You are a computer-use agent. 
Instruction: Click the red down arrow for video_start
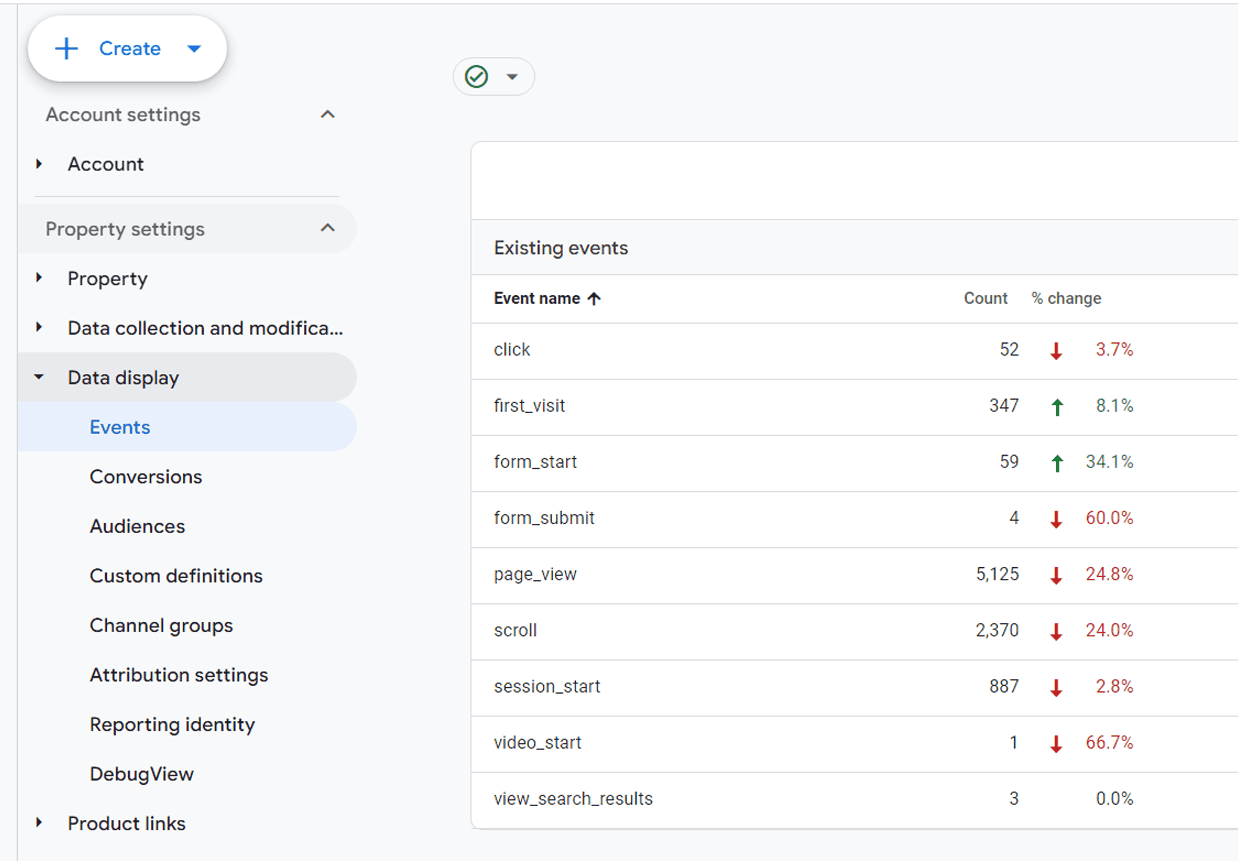point(1056,743)
